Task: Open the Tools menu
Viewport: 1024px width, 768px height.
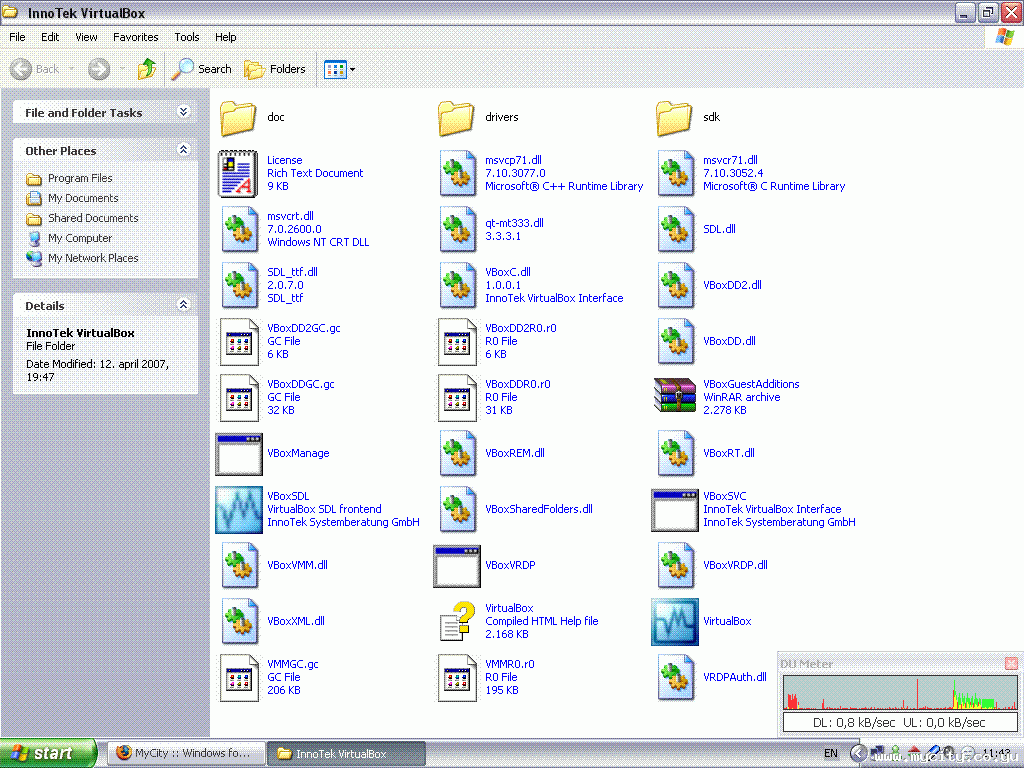Action: [x=187, y=37]
